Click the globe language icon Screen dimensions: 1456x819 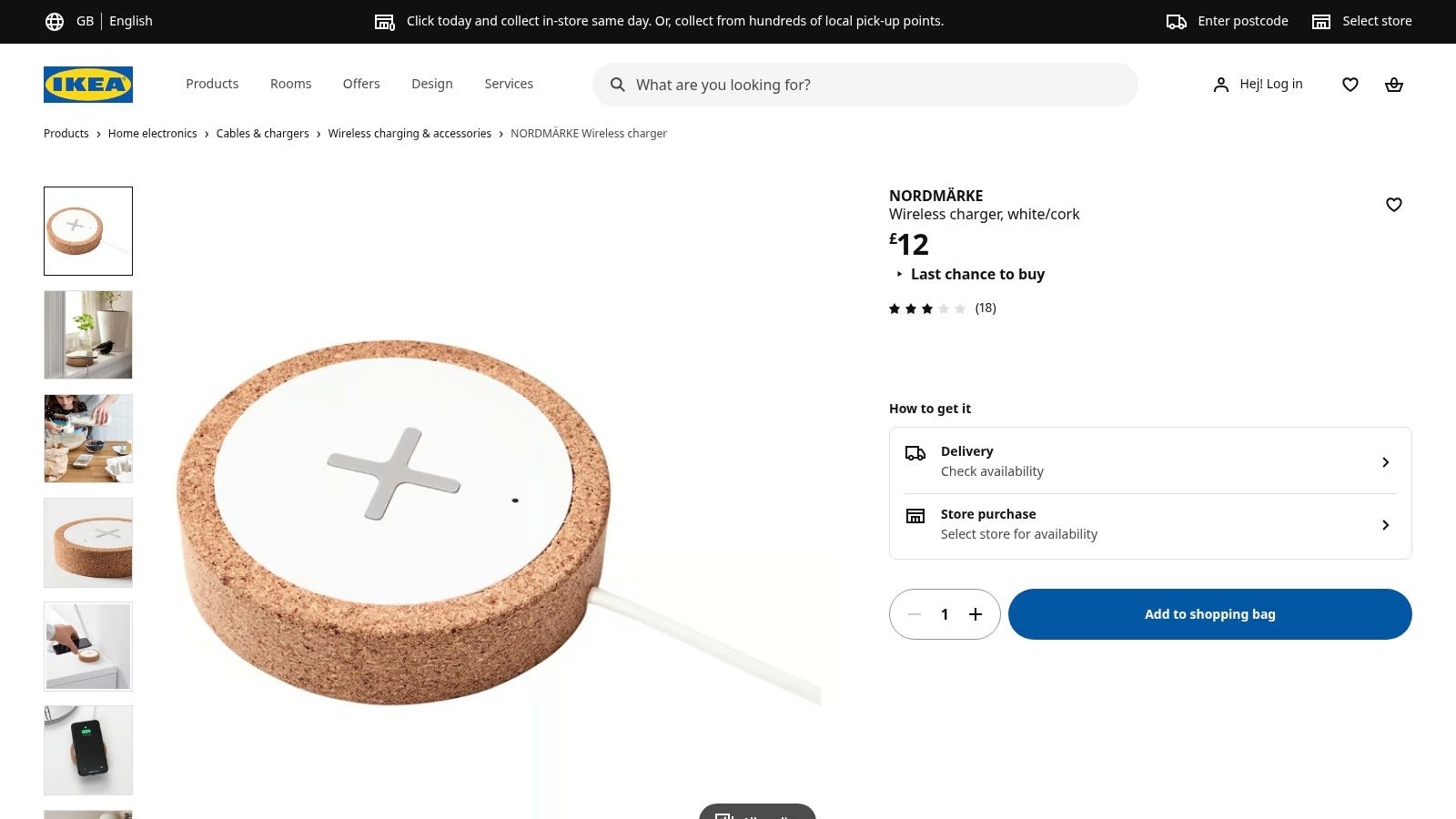coord(55,20)
